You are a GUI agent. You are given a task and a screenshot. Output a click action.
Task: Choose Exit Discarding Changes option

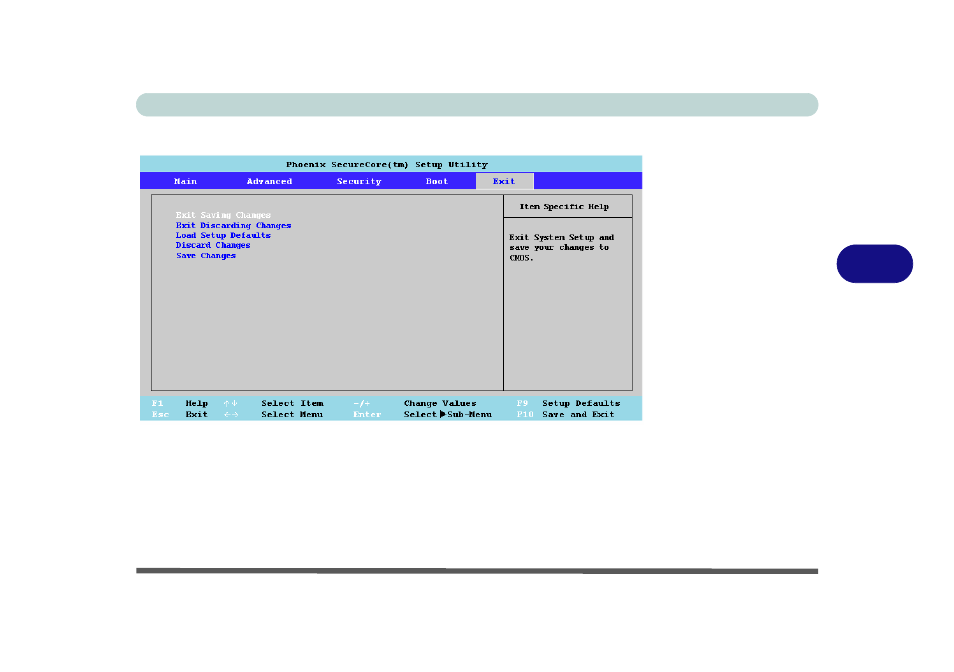234,226
